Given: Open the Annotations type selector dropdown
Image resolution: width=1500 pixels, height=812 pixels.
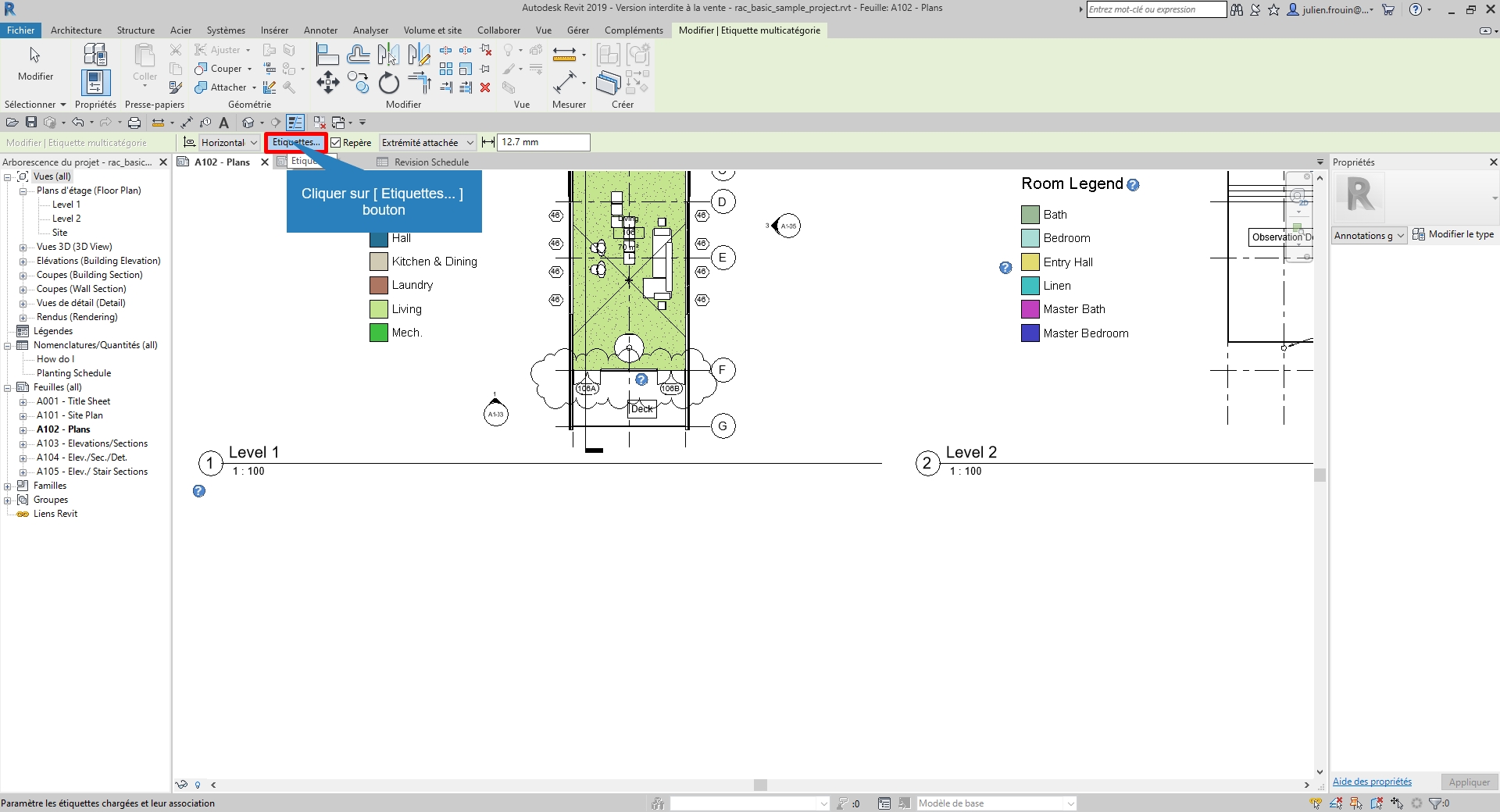Looking at the screenshot, I should [1369, 236].
